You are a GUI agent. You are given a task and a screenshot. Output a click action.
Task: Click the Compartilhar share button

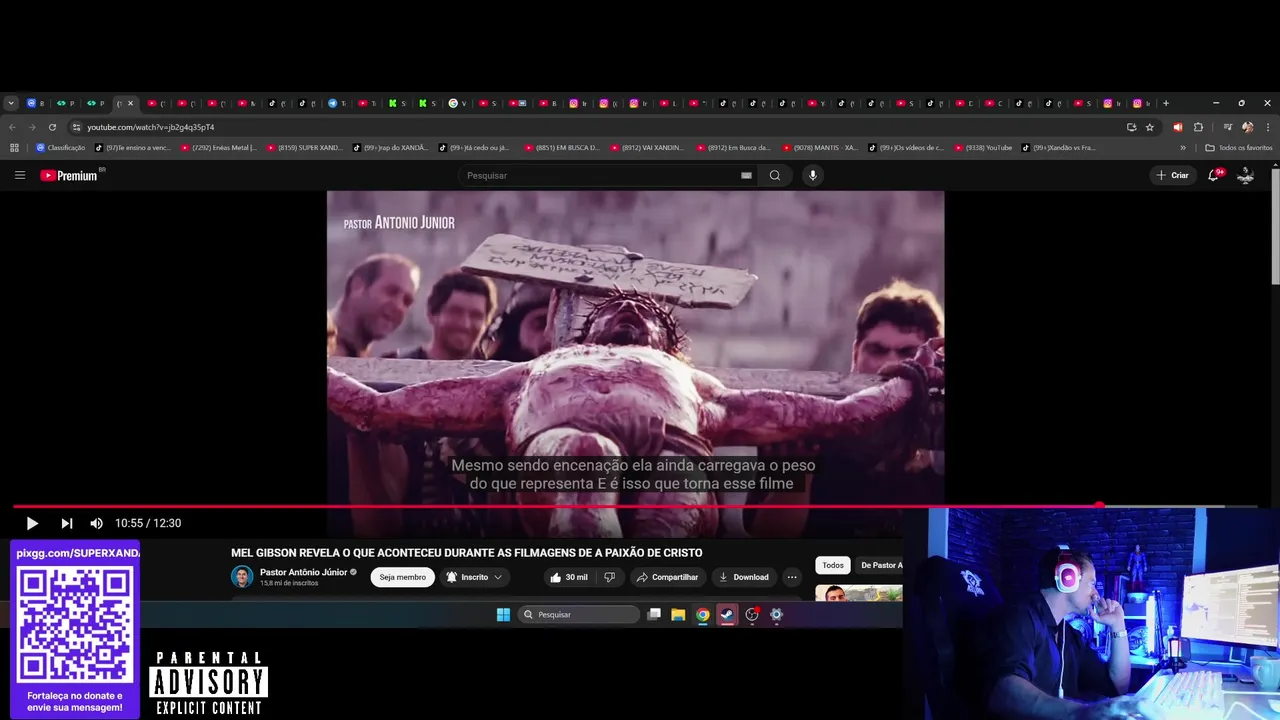(x=667, y=577)
